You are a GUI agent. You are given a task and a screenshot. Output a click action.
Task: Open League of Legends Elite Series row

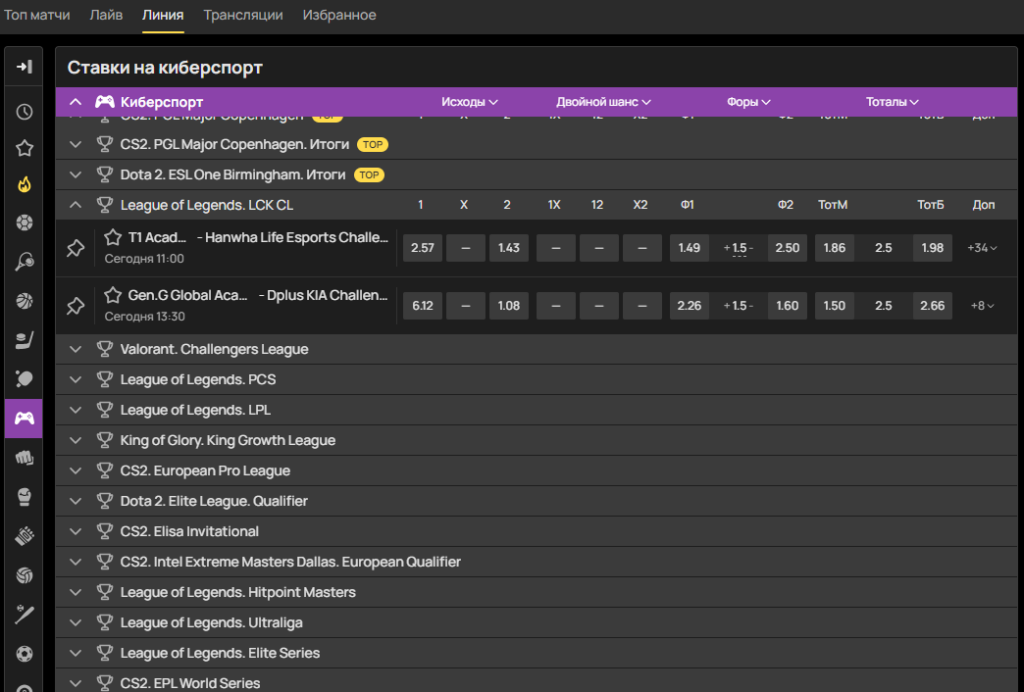536,653
